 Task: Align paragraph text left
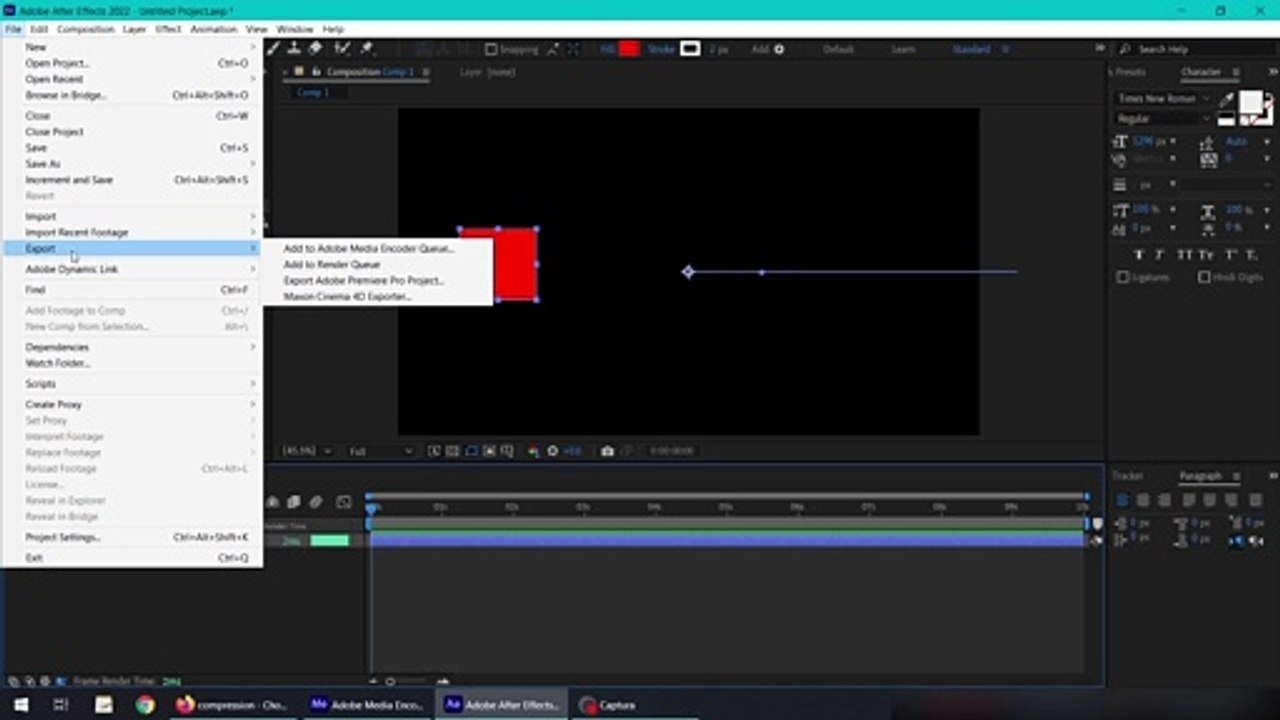point(1124,500)
